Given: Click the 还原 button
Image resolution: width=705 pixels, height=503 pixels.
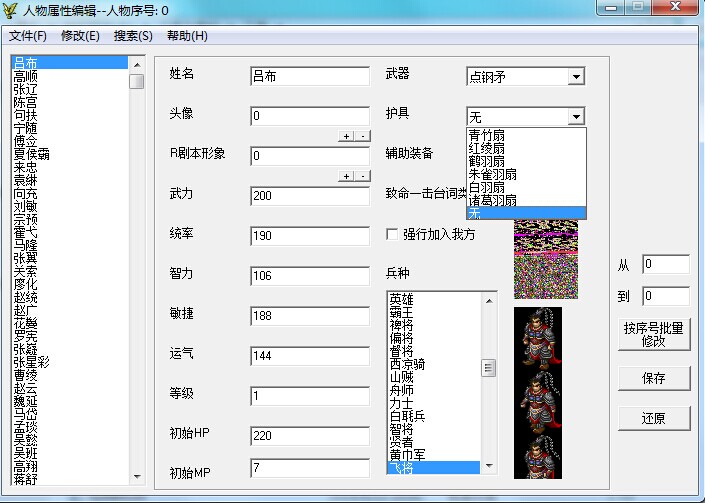Looking at the screenshot, I should coord(653,418).
